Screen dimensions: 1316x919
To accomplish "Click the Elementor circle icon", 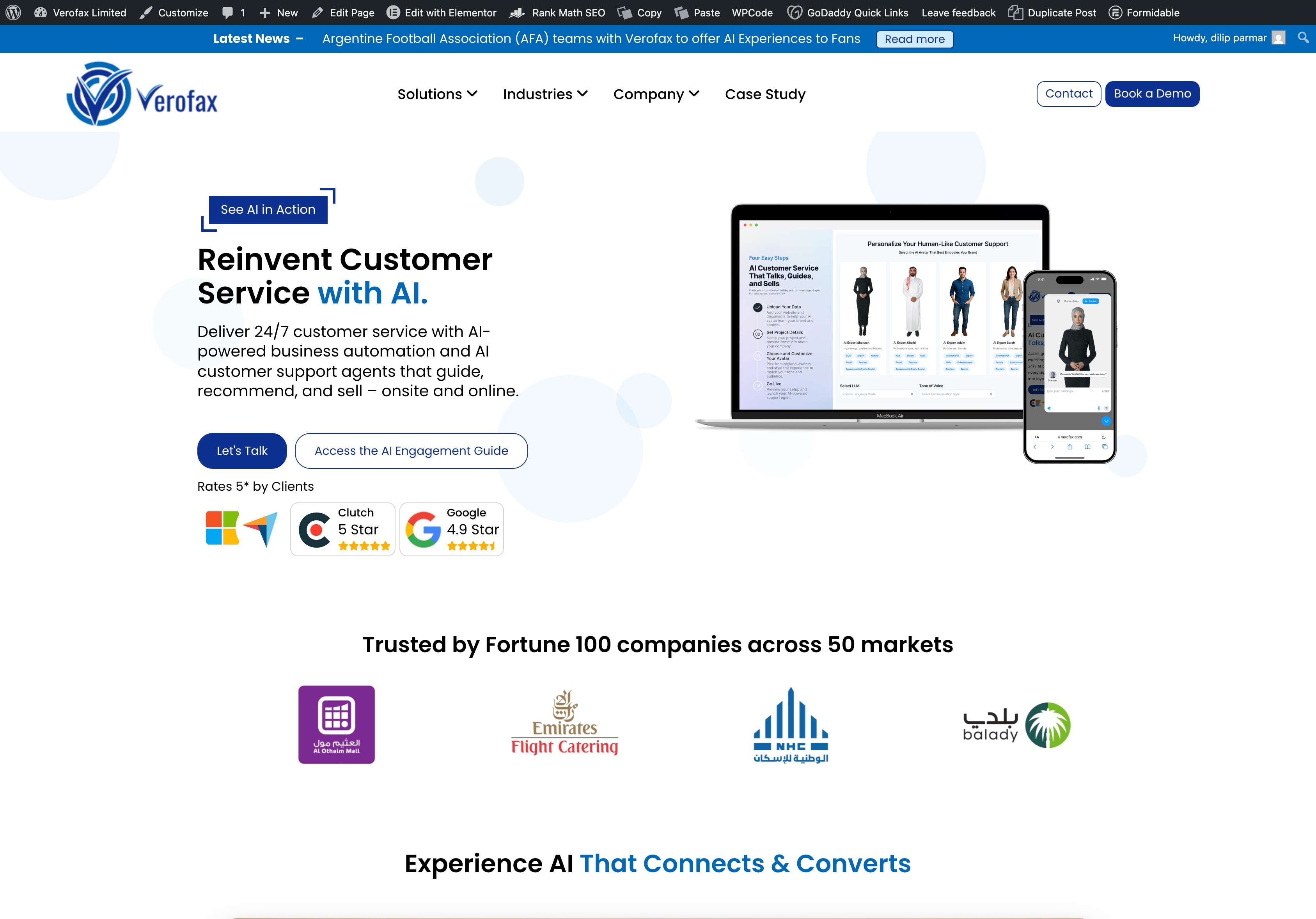I will tap(393, 12).
